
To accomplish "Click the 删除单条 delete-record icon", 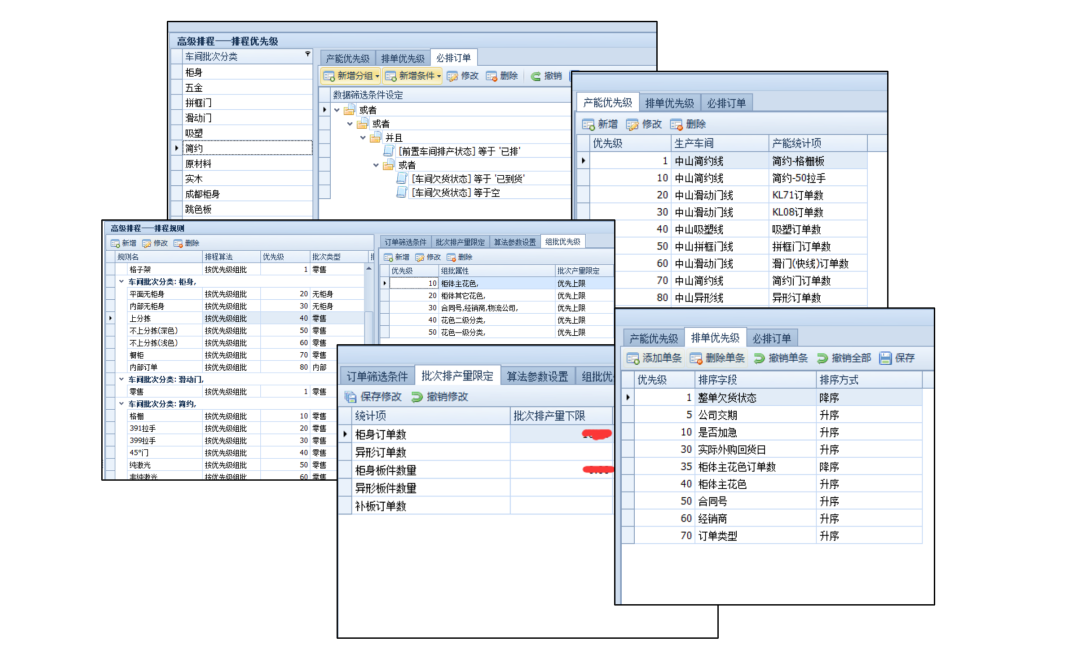I will 696,358.
